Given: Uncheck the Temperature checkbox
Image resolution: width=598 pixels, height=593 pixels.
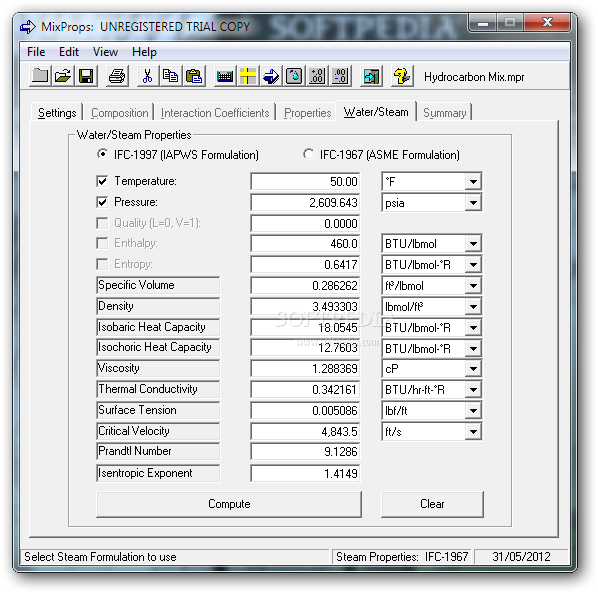Looking at the screenshot, I should [x=102, y=181].
